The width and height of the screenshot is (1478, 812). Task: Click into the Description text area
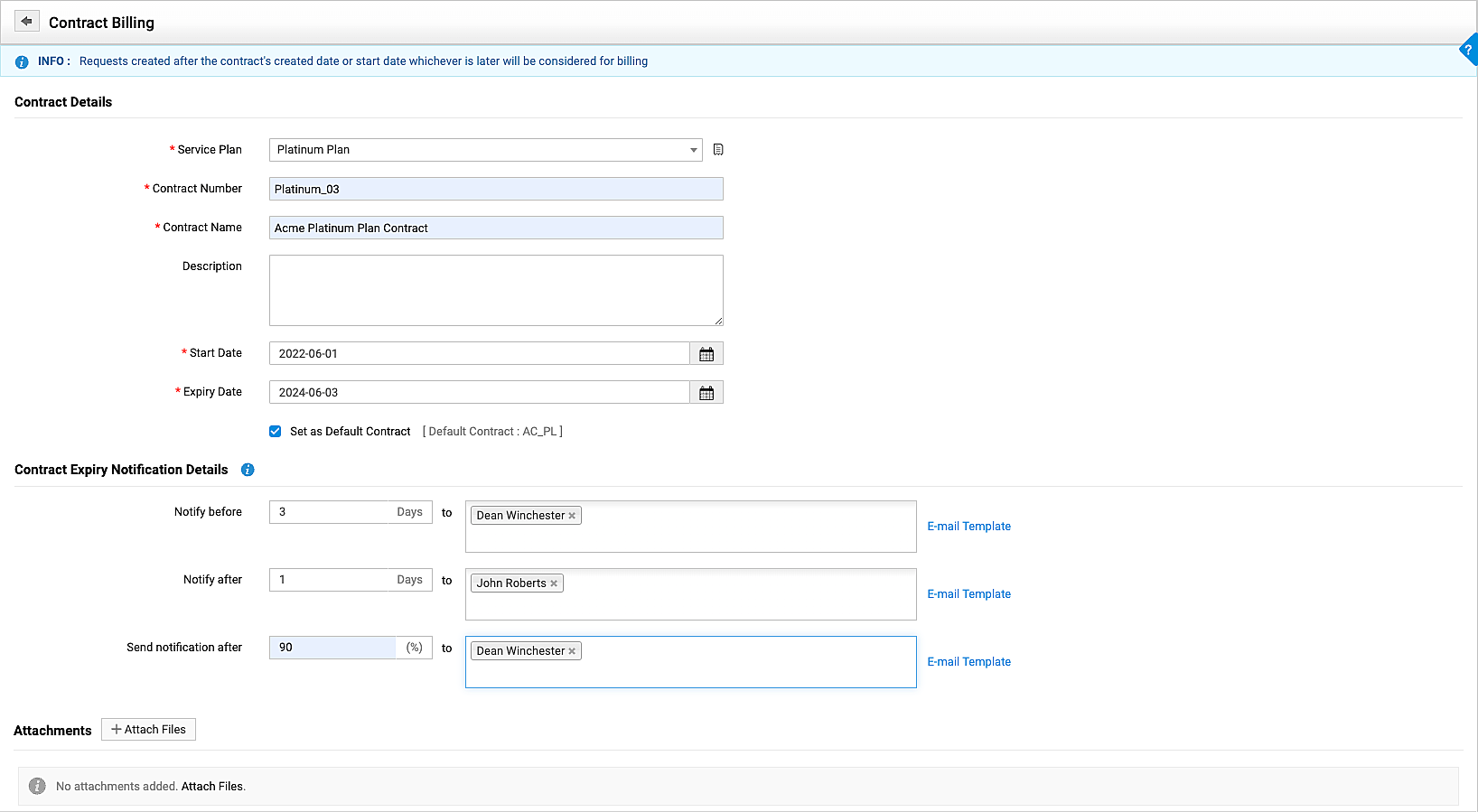coord(496,290)
